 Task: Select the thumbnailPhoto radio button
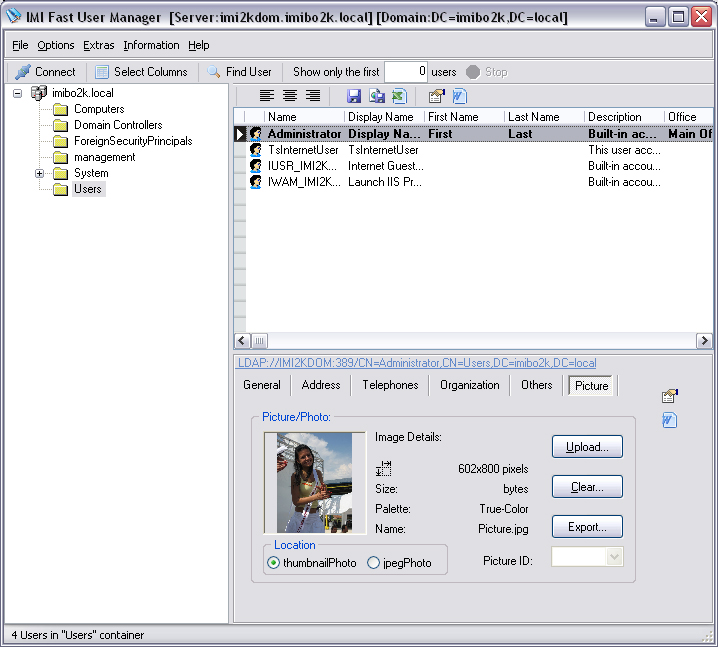pyautogui.click(x=273, y=563)
